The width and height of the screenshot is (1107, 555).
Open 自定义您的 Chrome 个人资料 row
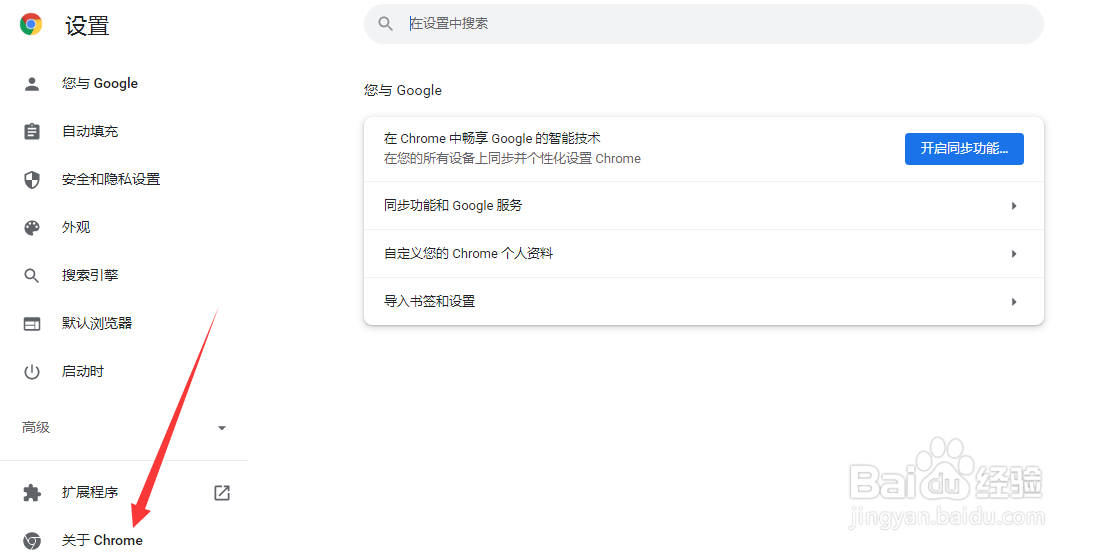point(703,253)
